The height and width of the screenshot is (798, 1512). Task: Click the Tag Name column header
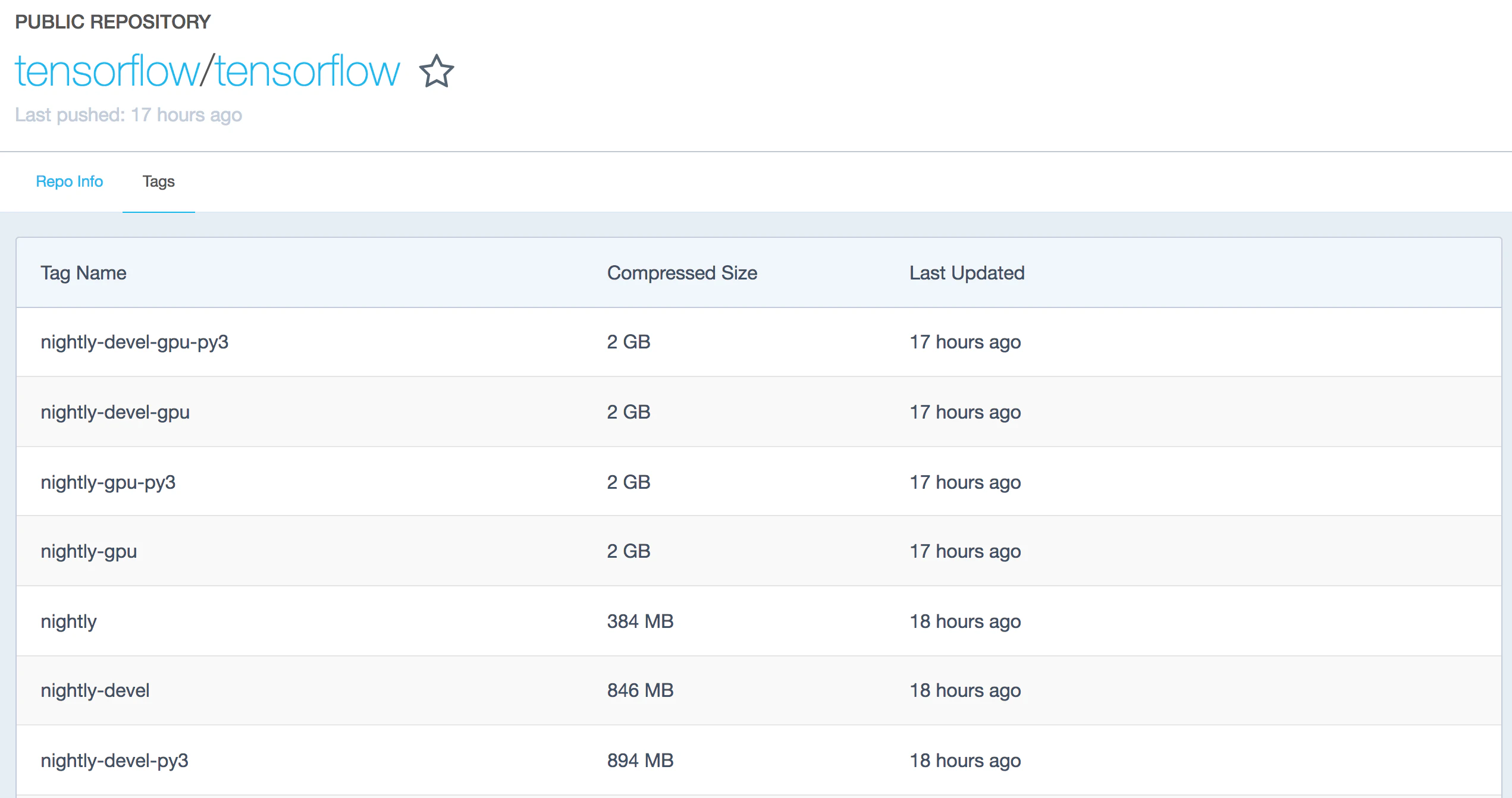tap(83, 273)
